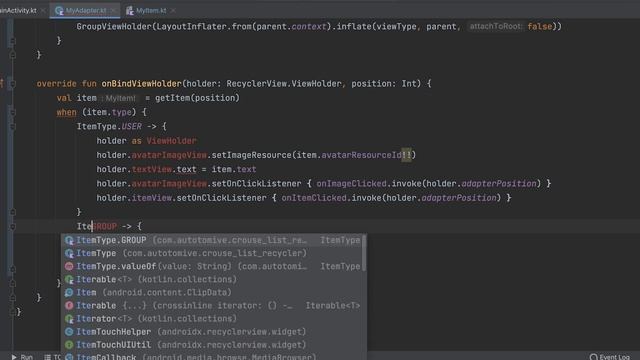Open the Run tool window

22,357
